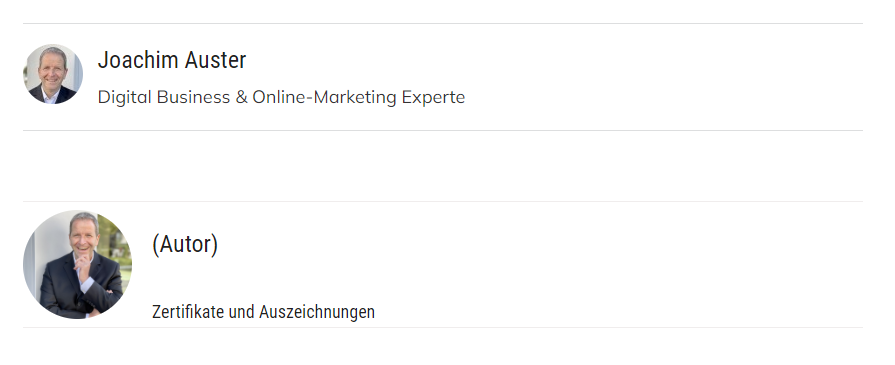Click the word Auszeichnungen
The image size is (895, 365).
pos(317,312)
